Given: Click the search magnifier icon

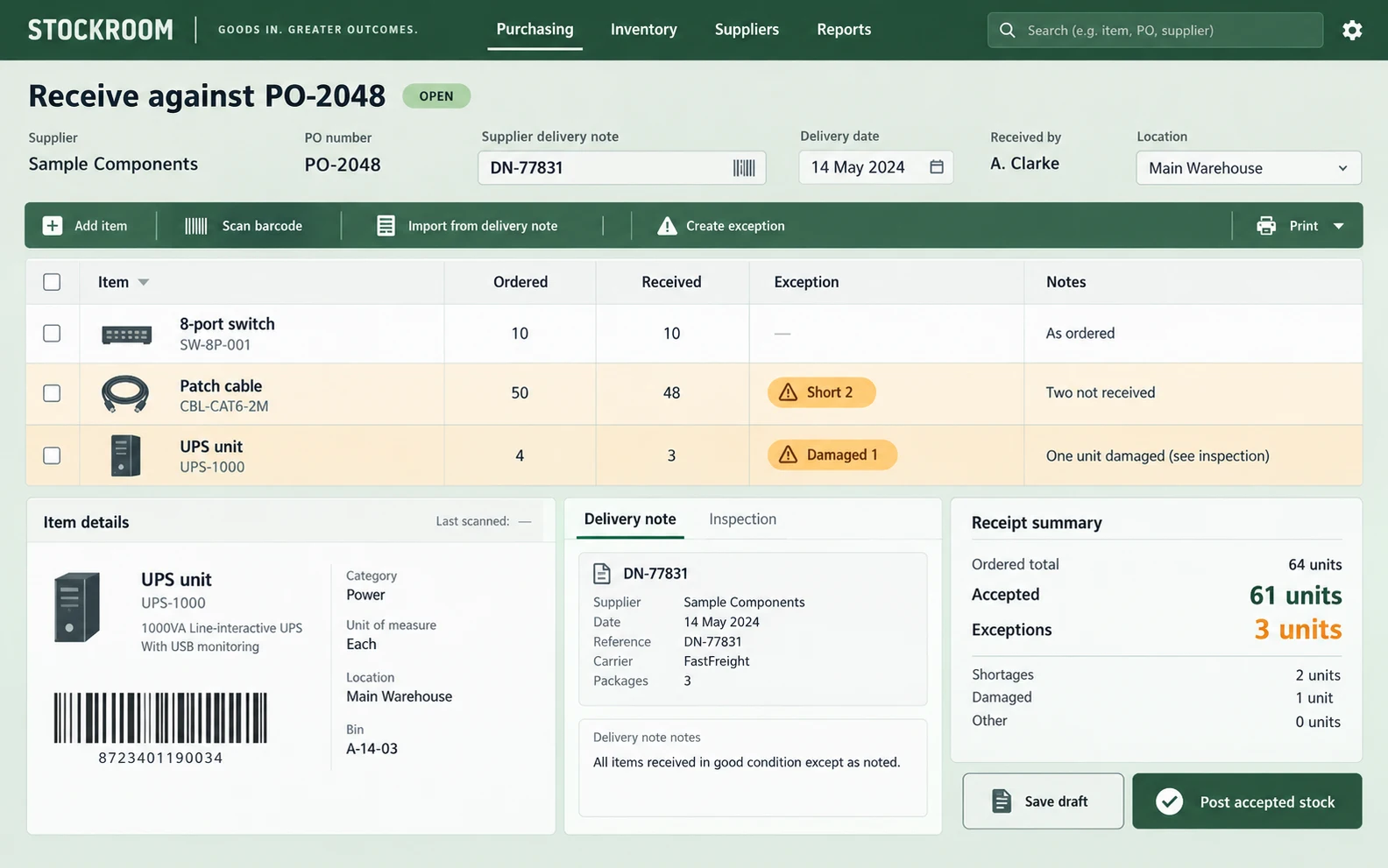Looking at the screenshot, I should [x=1008, y=30].
